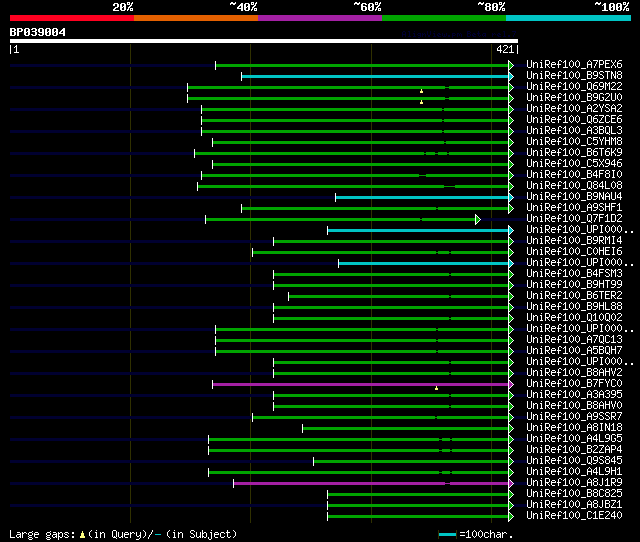Click the UniRef100_B4FSM3 hit

[574, 274]
